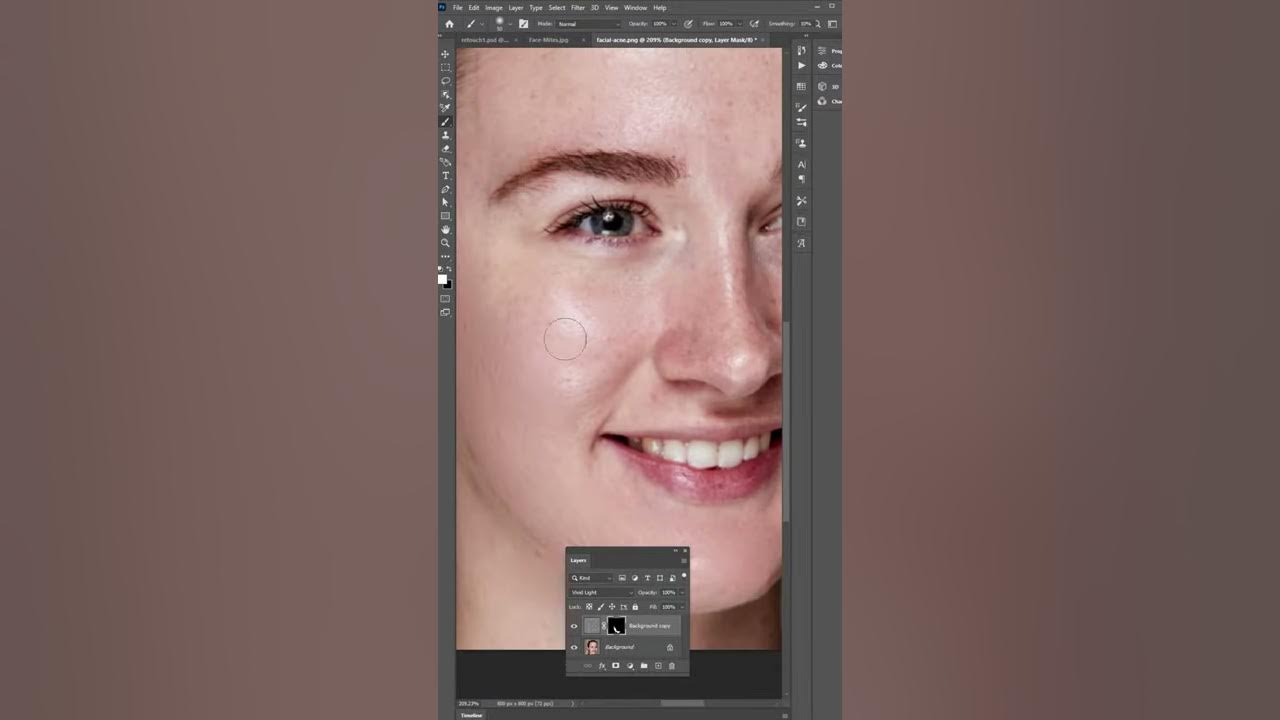This screenshot has height=720, width=1280.
Task: Open the tool preset picker arrow
Action: click(x=481, y=24)
